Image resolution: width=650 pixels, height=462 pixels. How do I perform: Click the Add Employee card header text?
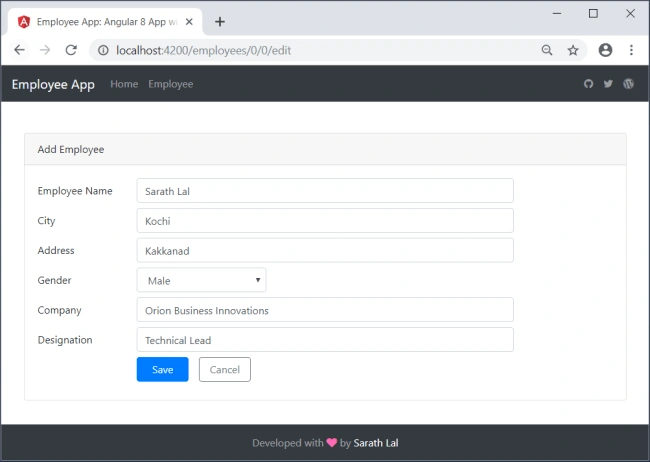(71, 149)
